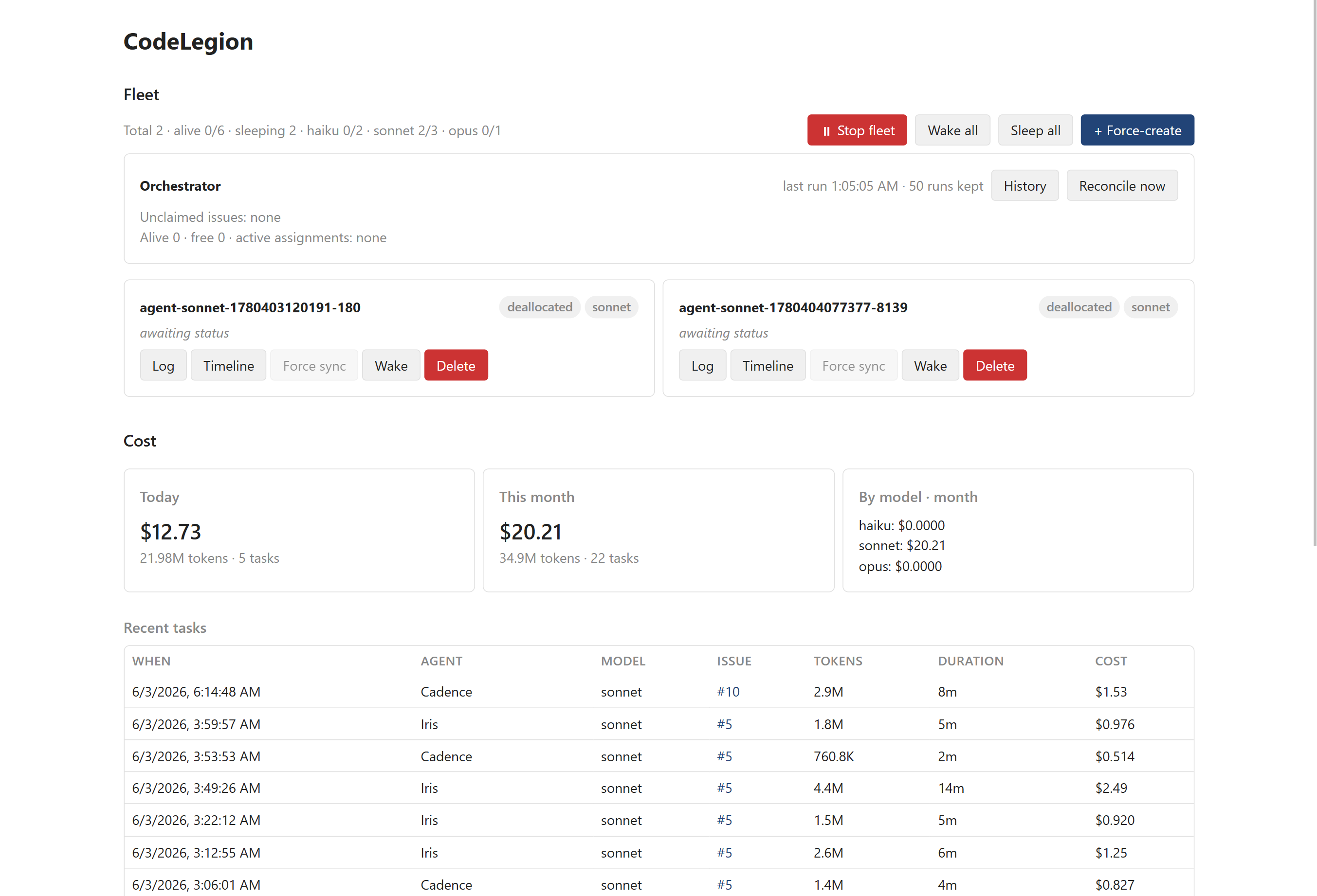The height and width of the screenshot is (896, 1317).
Task: Put all agents to sleep with Sleep all
Action: pos(1035,130)
